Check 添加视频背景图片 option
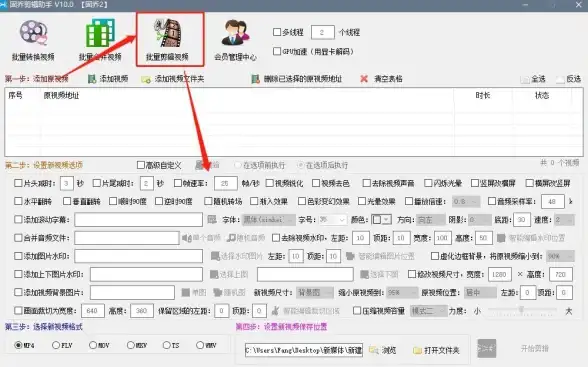 pos(18,292)
